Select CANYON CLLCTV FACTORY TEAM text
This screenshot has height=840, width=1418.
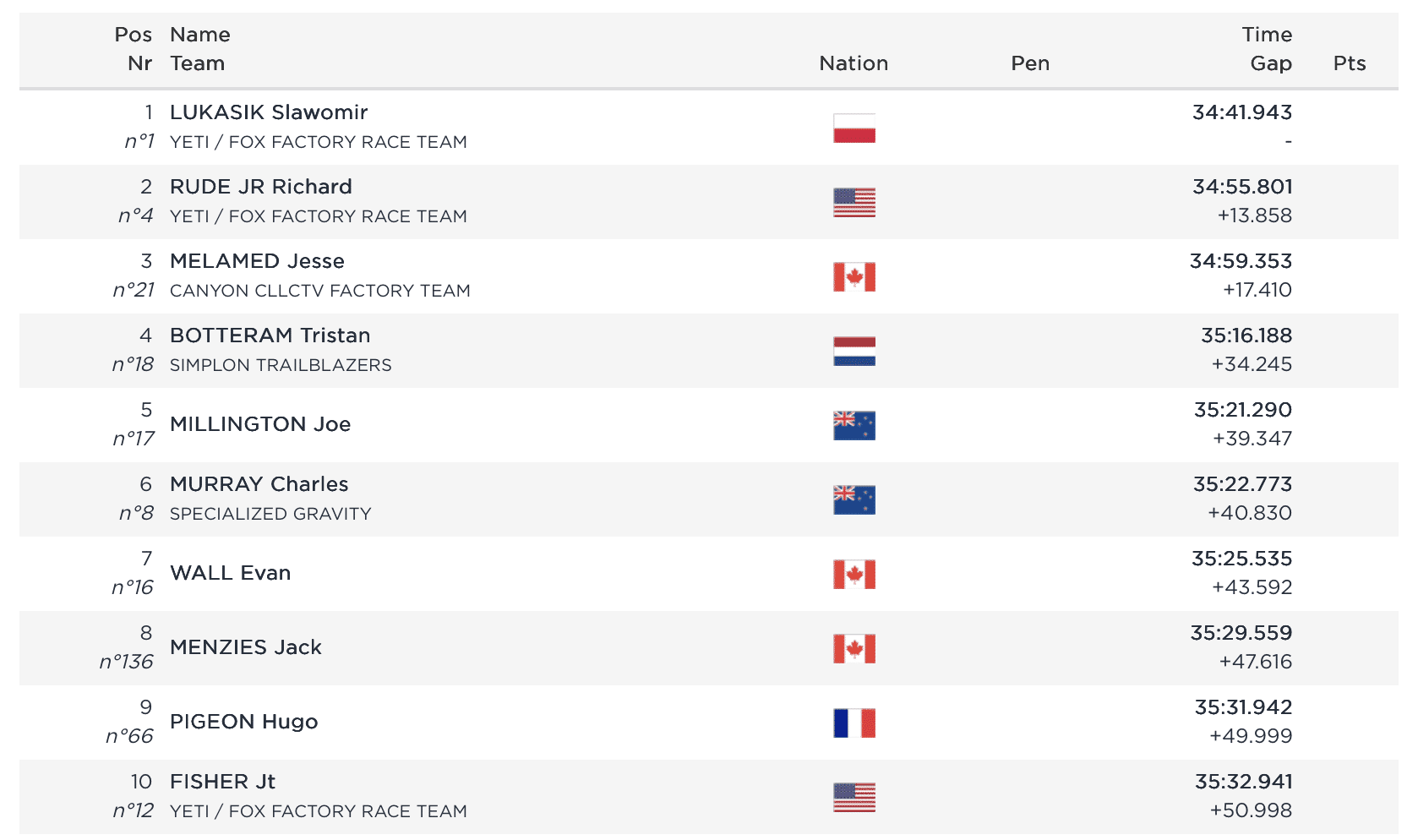tap(319, 291)
